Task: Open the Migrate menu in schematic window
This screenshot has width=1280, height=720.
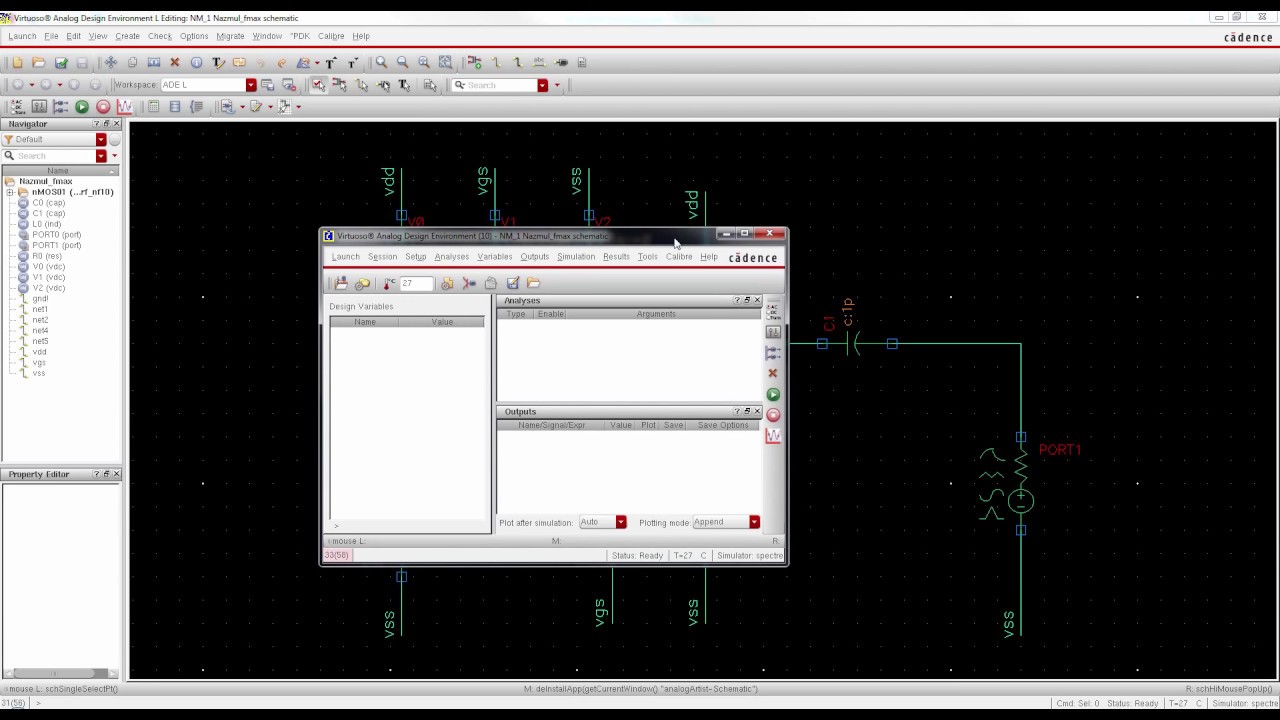Action: (x=230, y=36)
